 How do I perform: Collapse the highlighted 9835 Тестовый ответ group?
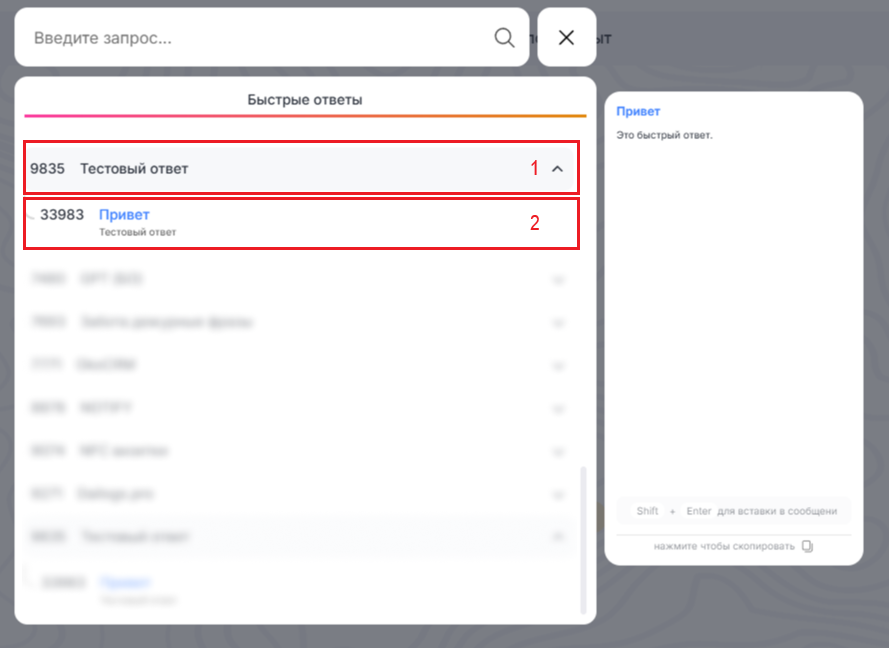click(x=558, y=169)
